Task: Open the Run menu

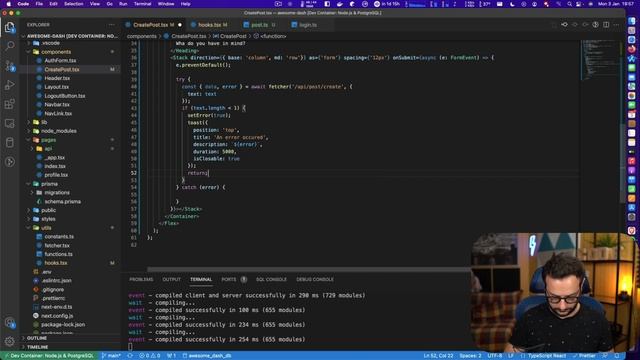Action: tap(123, 4)
